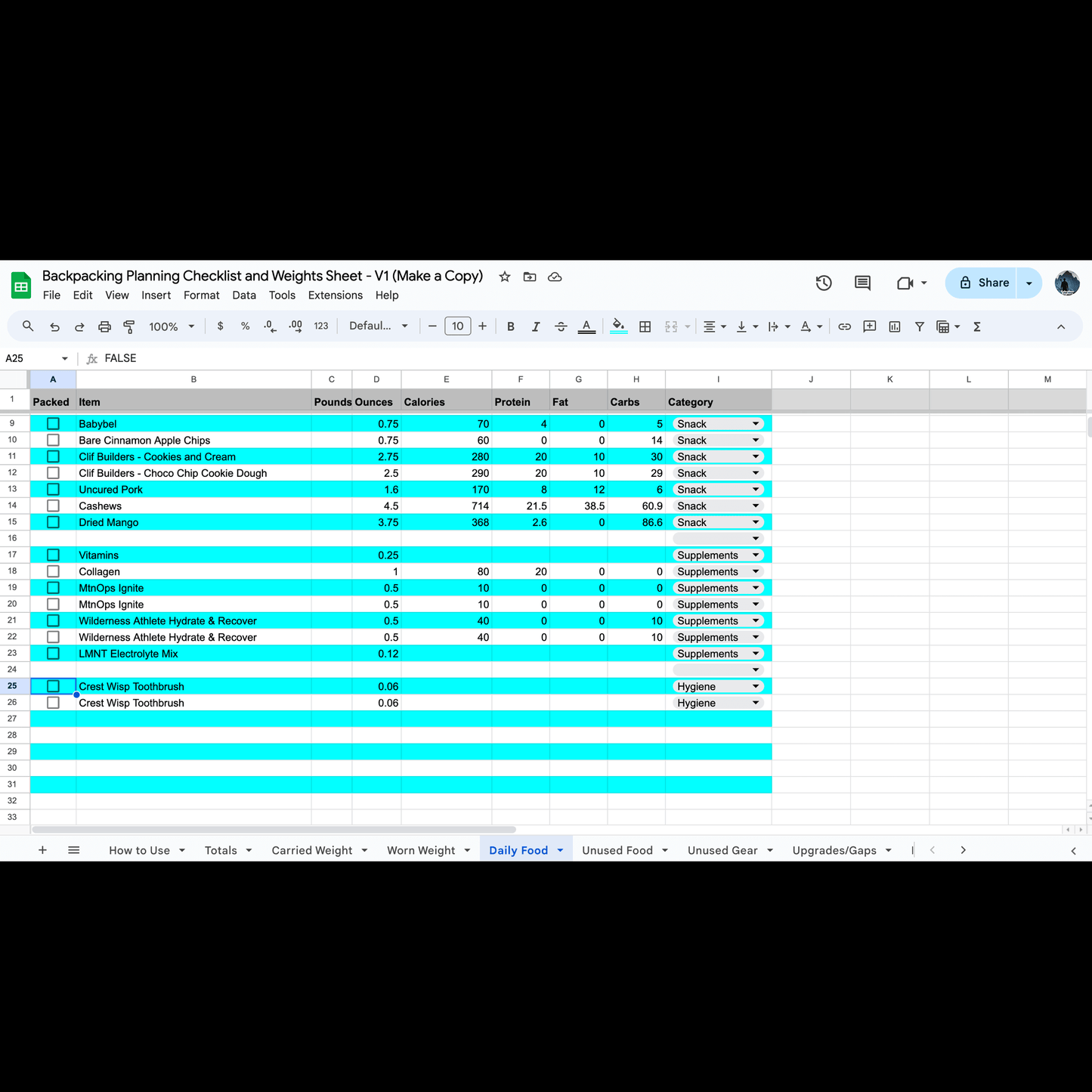Open Category dropdown for Collagen
1092x1092 pixels.
[755, 571]
